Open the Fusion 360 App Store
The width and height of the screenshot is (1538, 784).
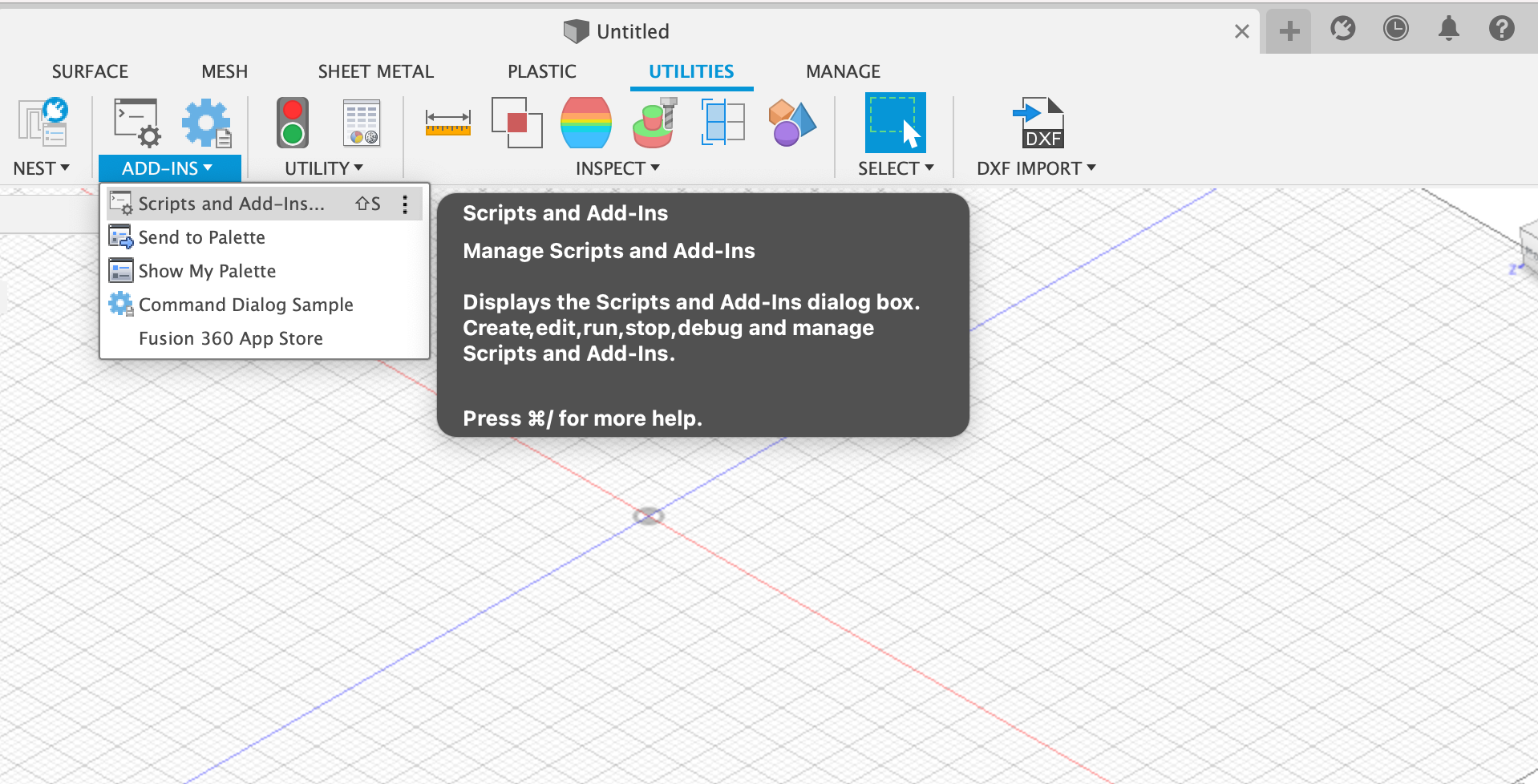coord(230,337)
